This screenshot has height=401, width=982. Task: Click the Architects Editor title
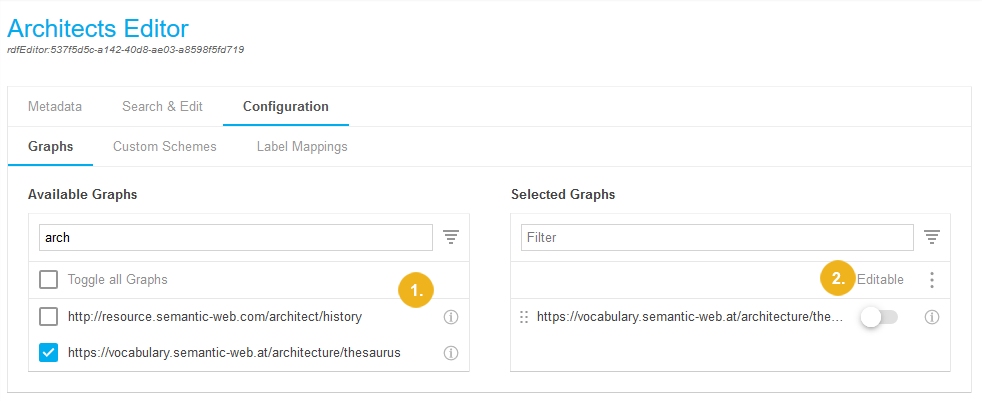pyautogui.click(x=98, y=28)
